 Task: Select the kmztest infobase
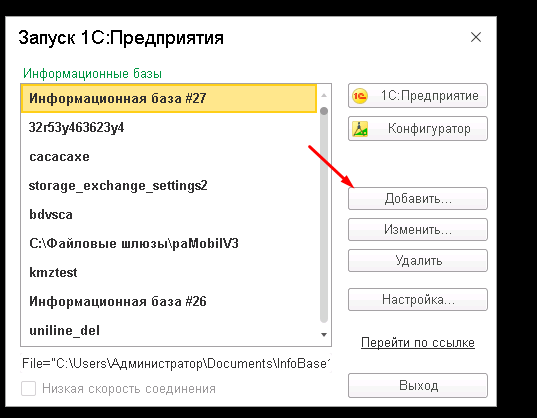[x=169, y=273]
